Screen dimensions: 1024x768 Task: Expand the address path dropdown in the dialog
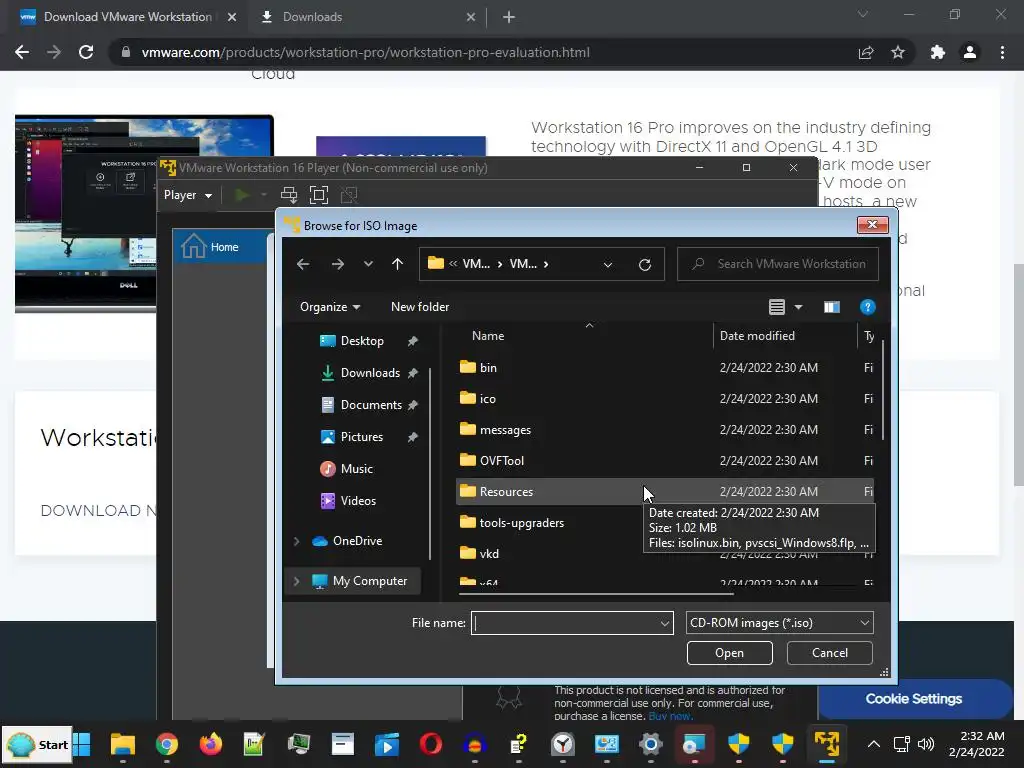pos(608,264)
